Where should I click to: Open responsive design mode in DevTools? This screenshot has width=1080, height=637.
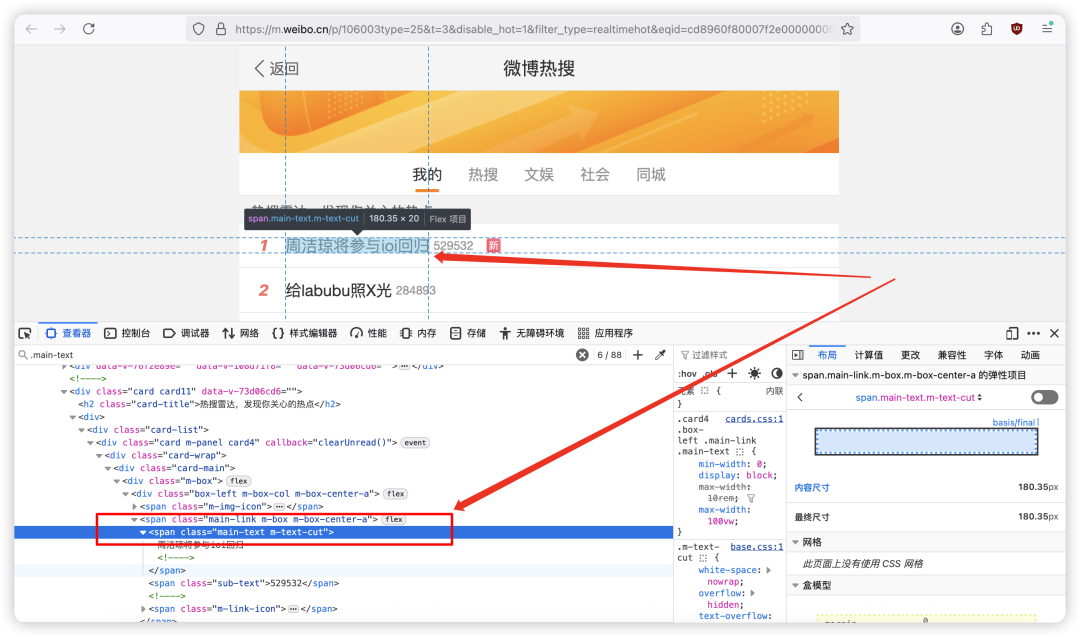pos(1012,333)
